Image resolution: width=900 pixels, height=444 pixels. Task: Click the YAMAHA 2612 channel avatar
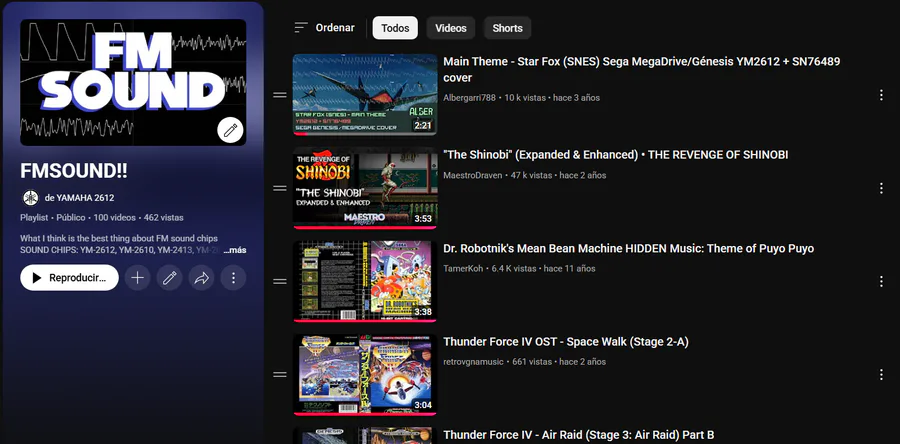[x=30, y=198]
